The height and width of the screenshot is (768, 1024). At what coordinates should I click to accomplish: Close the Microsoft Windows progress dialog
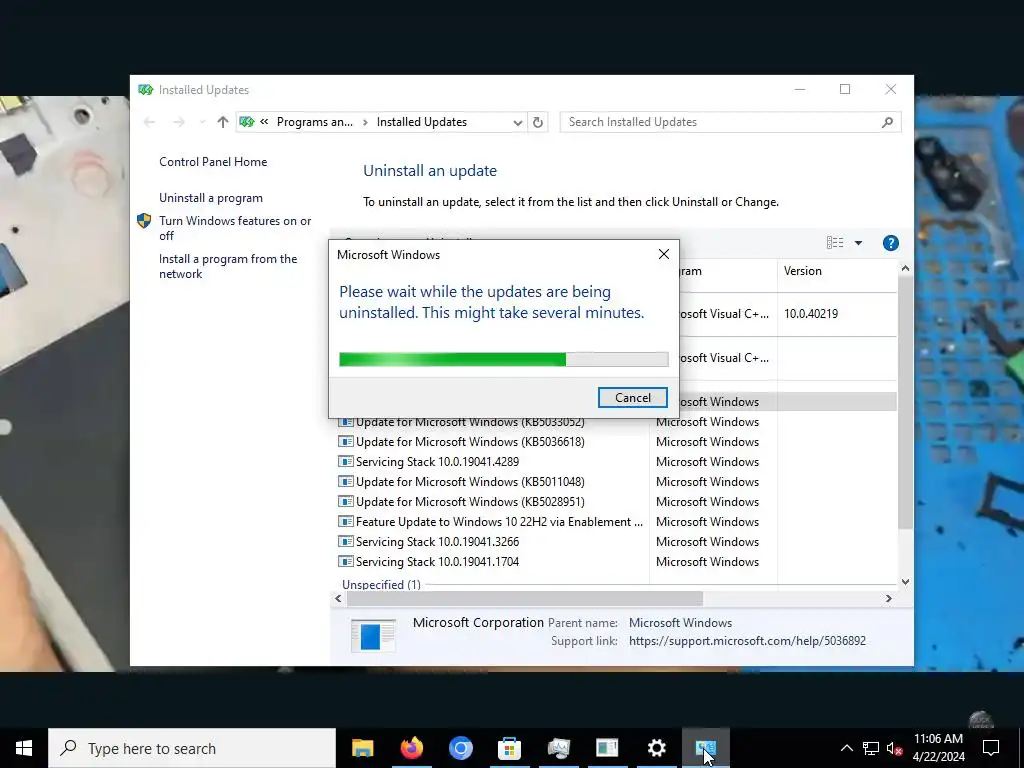click(664, 254)
